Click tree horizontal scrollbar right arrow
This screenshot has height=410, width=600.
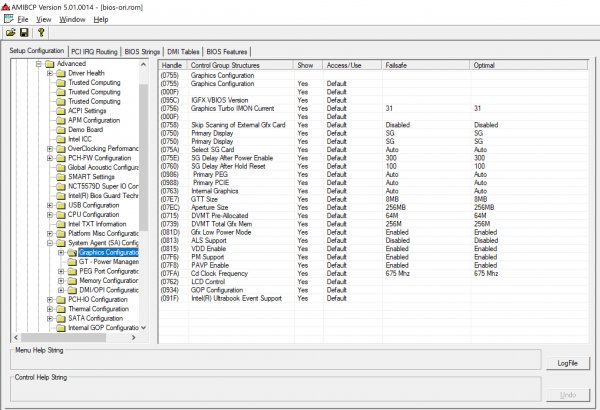pyautogui.click(x=134, y=338)
